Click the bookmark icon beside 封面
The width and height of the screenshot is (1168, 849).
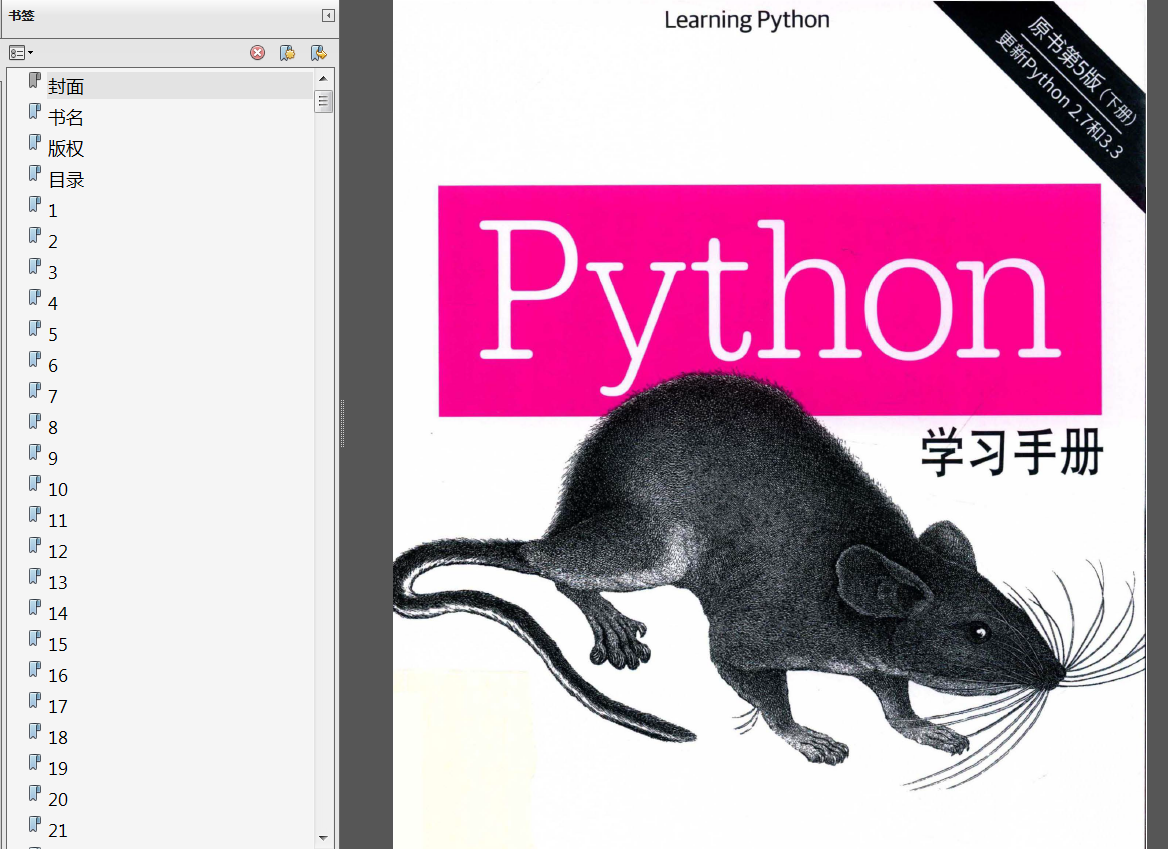(34, 80)
